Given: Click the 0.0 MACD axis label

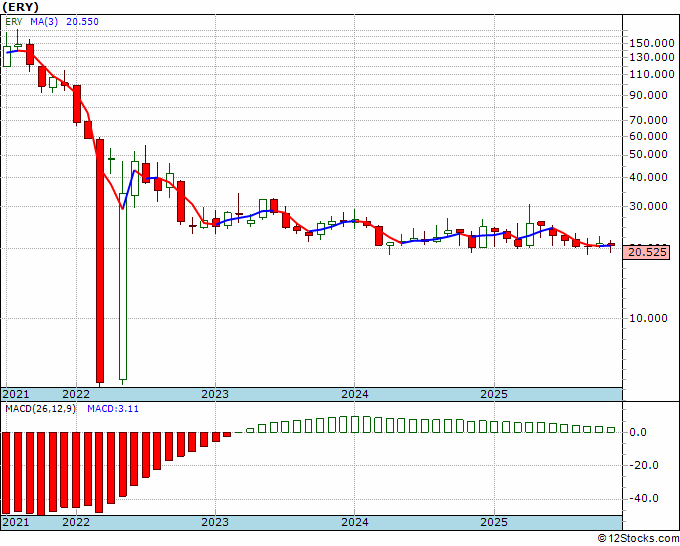Looking at the screenshot, I should point(637,432).
